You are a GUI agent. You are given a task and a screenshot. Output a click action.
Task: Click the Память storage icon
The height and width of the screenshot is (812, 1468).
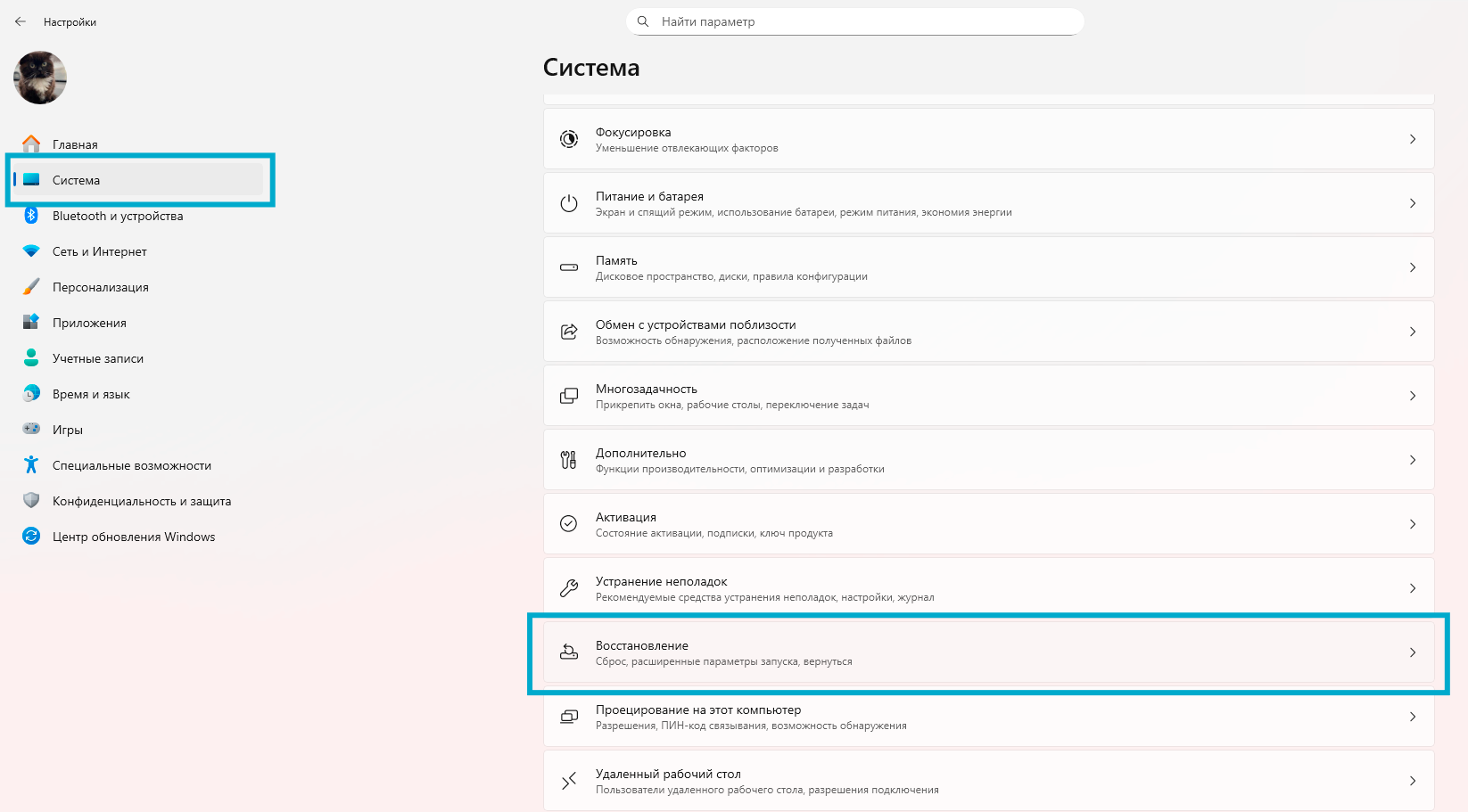point(568,267)
